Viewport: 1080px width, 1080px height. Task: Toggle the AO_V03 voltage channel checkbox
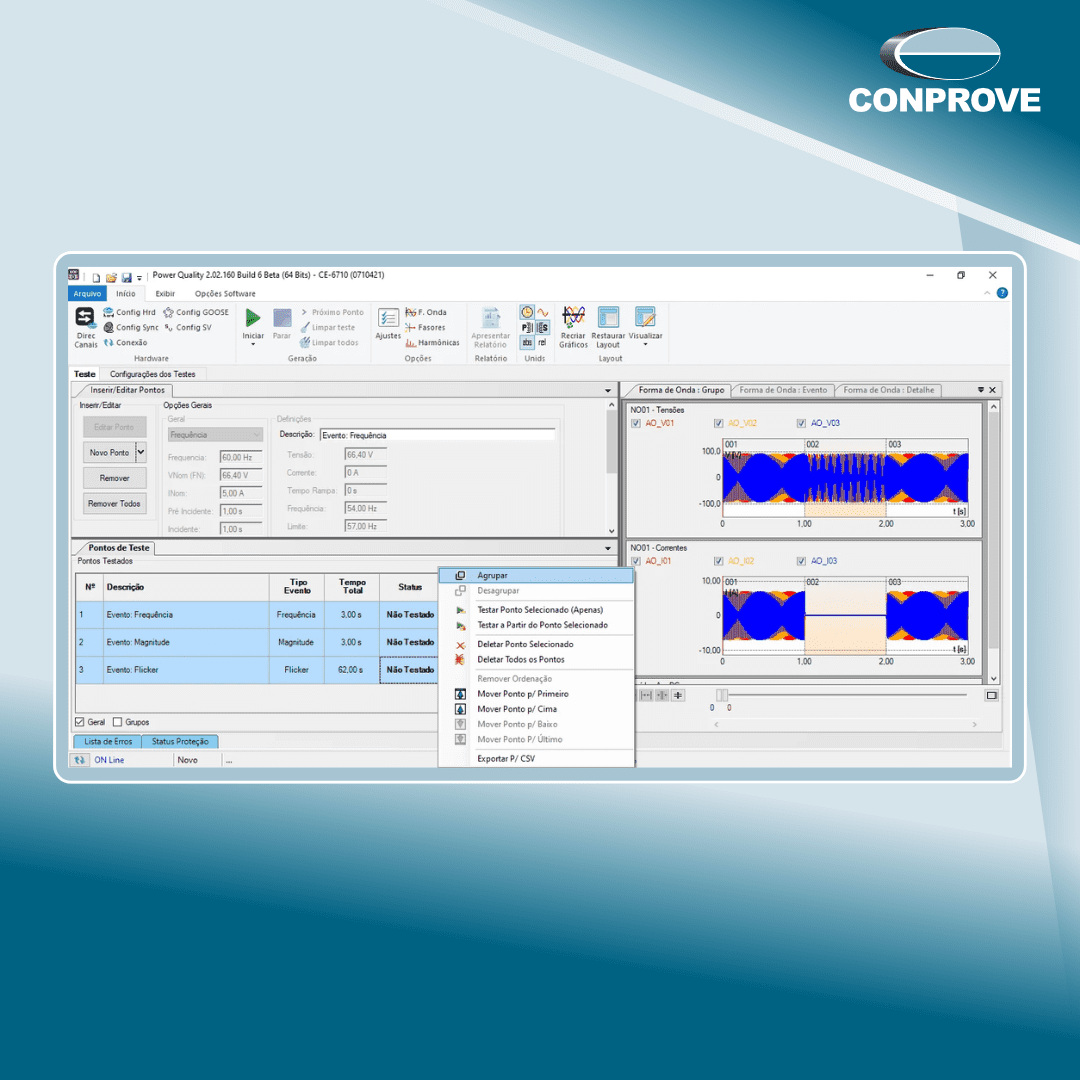click(x=801, y=423)
